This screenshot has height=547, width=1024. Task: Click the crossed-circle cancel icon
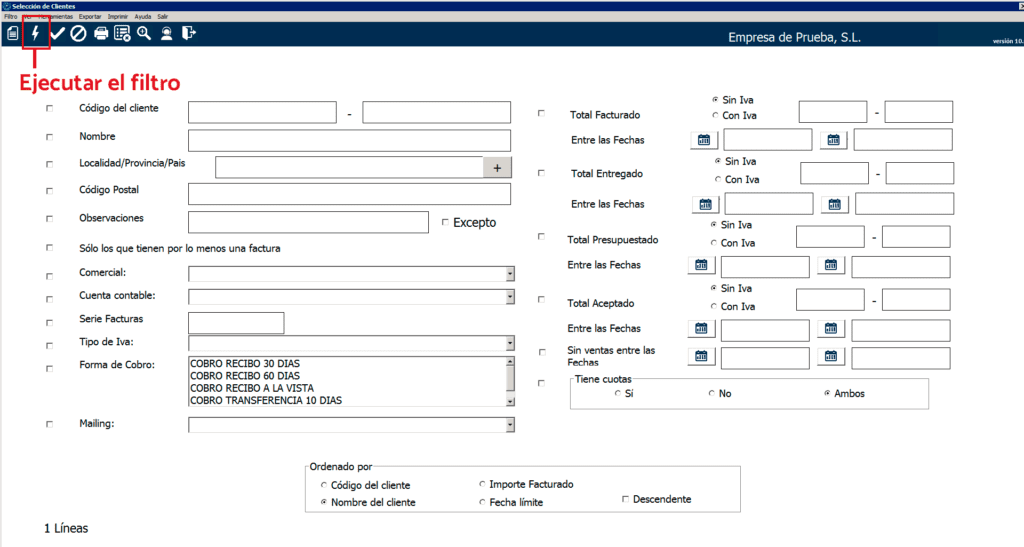point(78,33)
